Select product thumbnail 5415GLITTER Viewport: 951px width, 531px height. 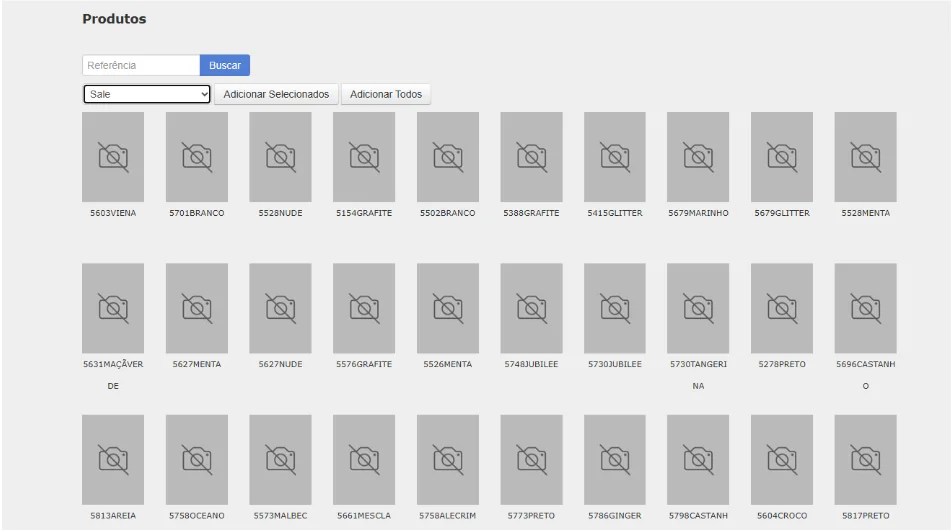point(614,156)
